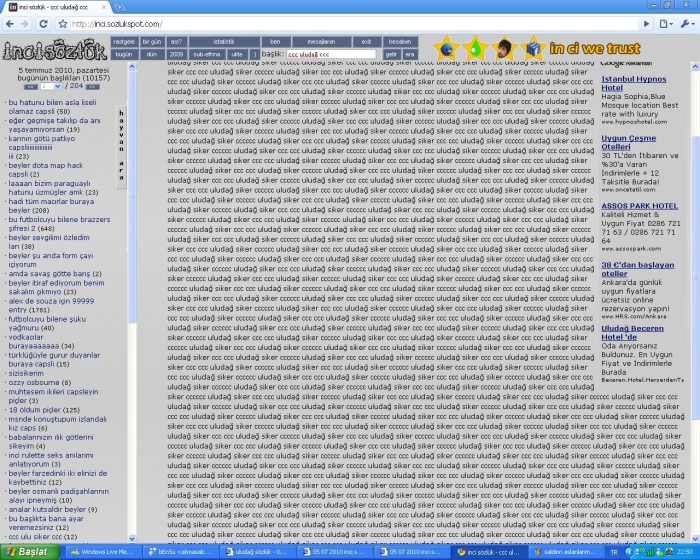Select the inci sözlük - ccc uludağ ccc tab
The image size is (700, 560).
(x=54, y=7)
